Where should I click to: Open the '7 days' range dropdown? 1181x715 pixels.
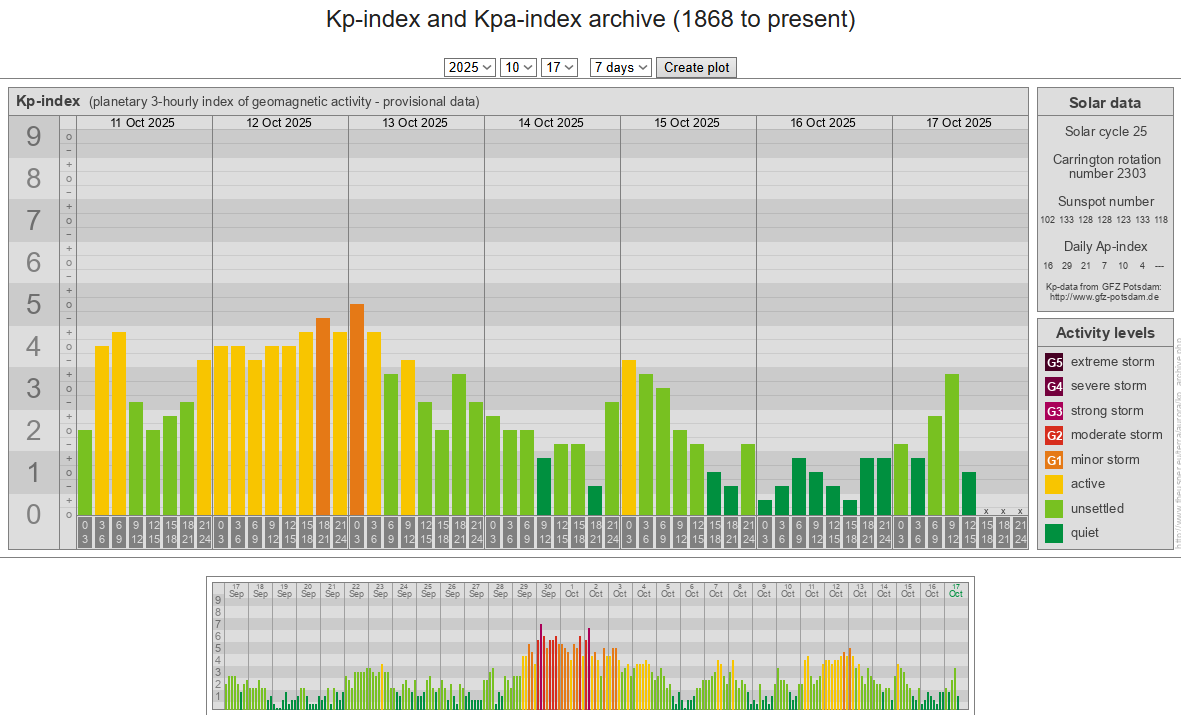[x=621, y=67]
